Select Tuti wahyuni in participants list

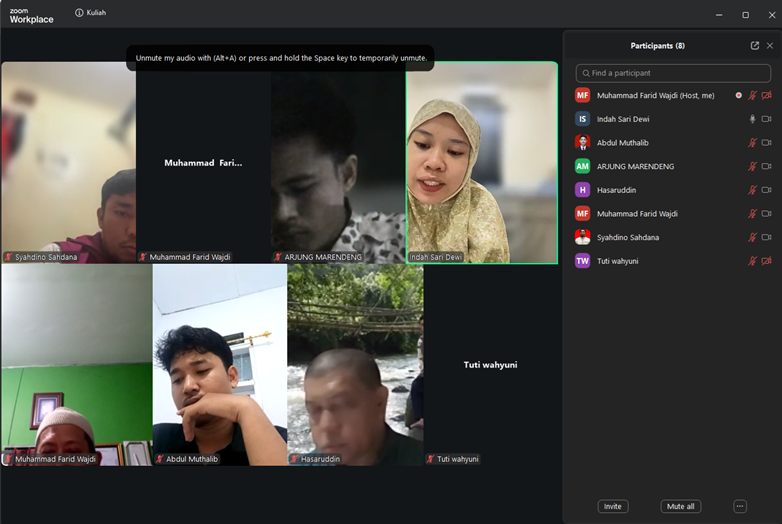tap(673, 261)
